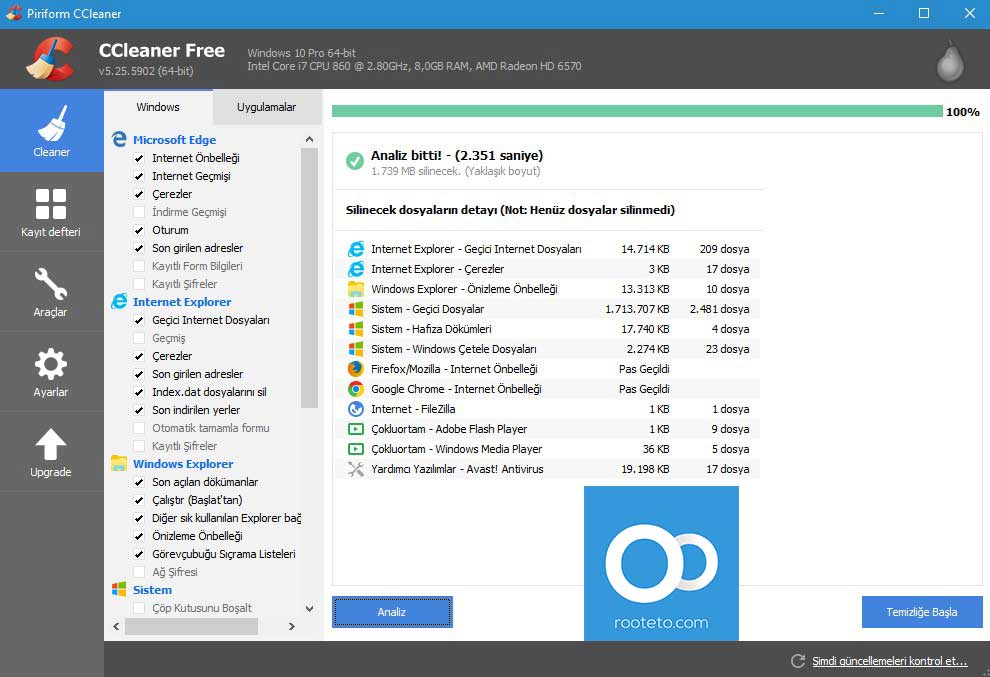Click Avast! Antivirus tools icon
Image resolution: width=990 pixels, height=677 pixels.
pos(356,469)
